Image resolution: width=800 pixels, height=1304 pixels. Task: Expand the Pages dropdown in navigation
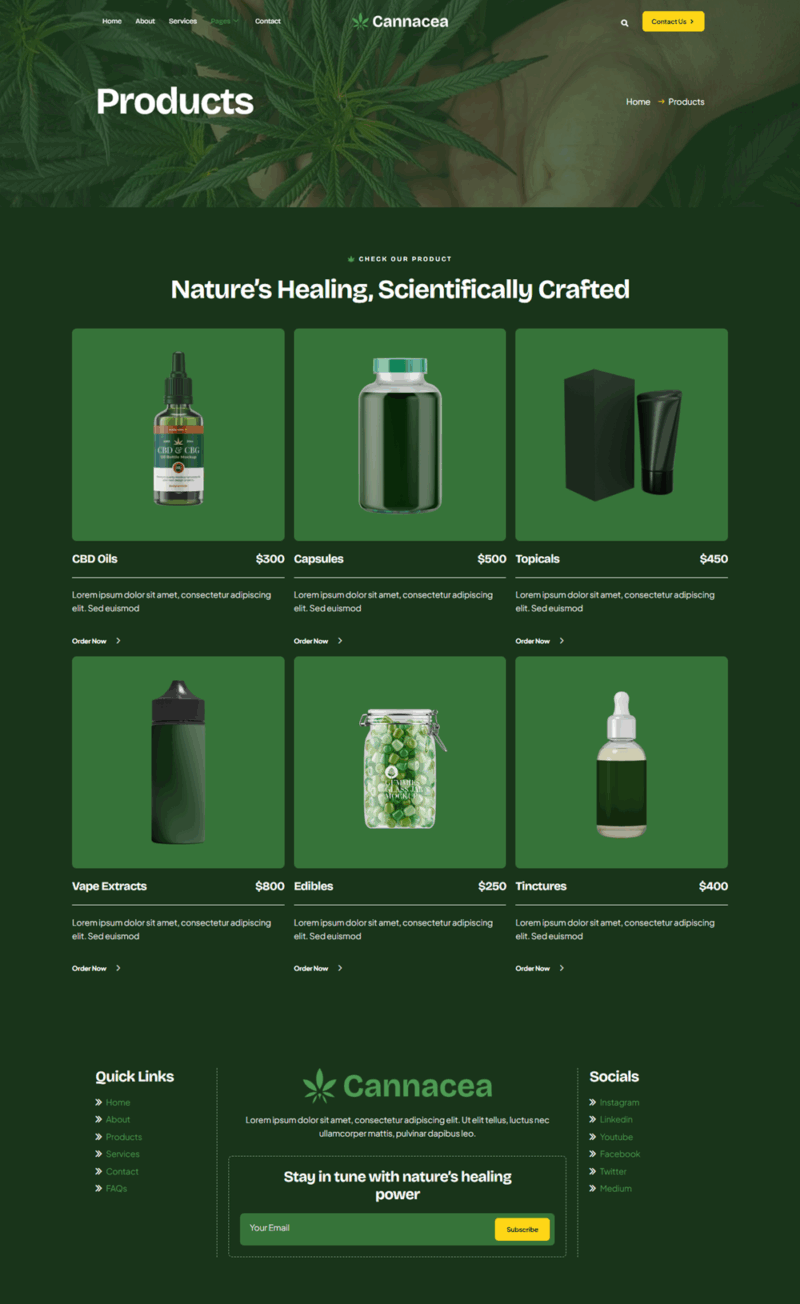(225, 21)
